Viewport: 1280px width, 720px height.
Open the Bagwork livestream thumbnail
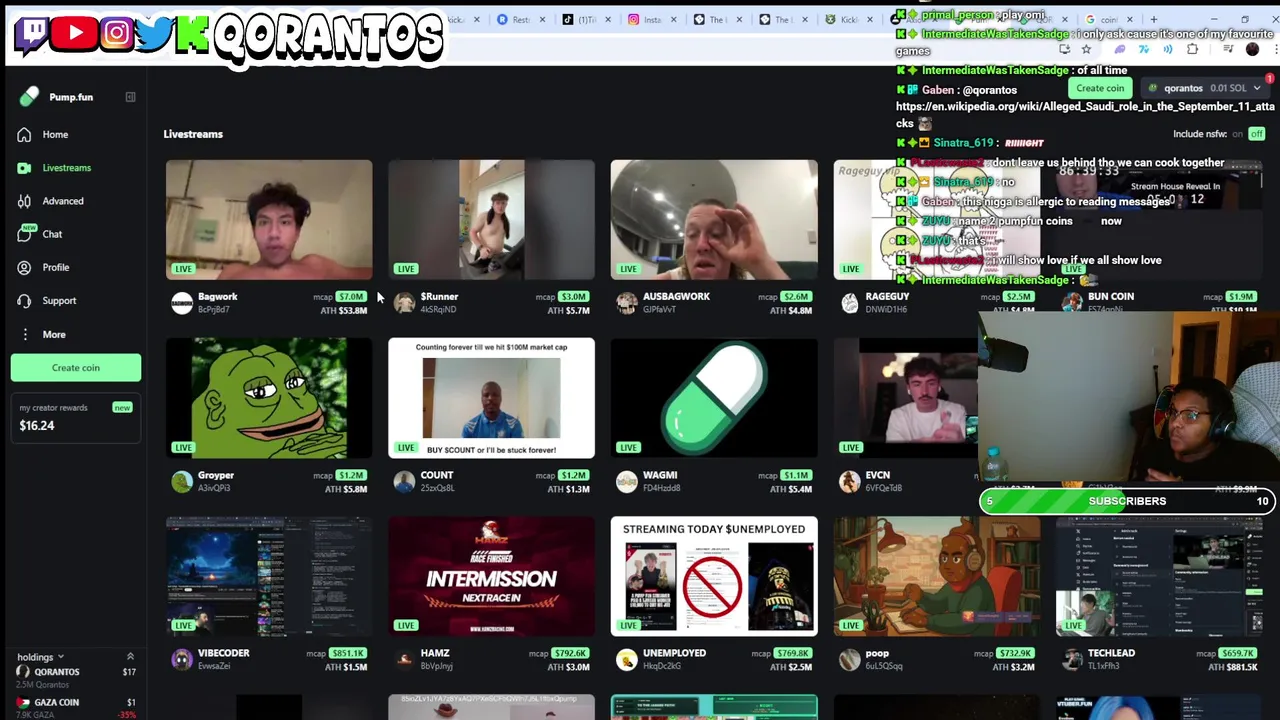click(x=269, y=219)
